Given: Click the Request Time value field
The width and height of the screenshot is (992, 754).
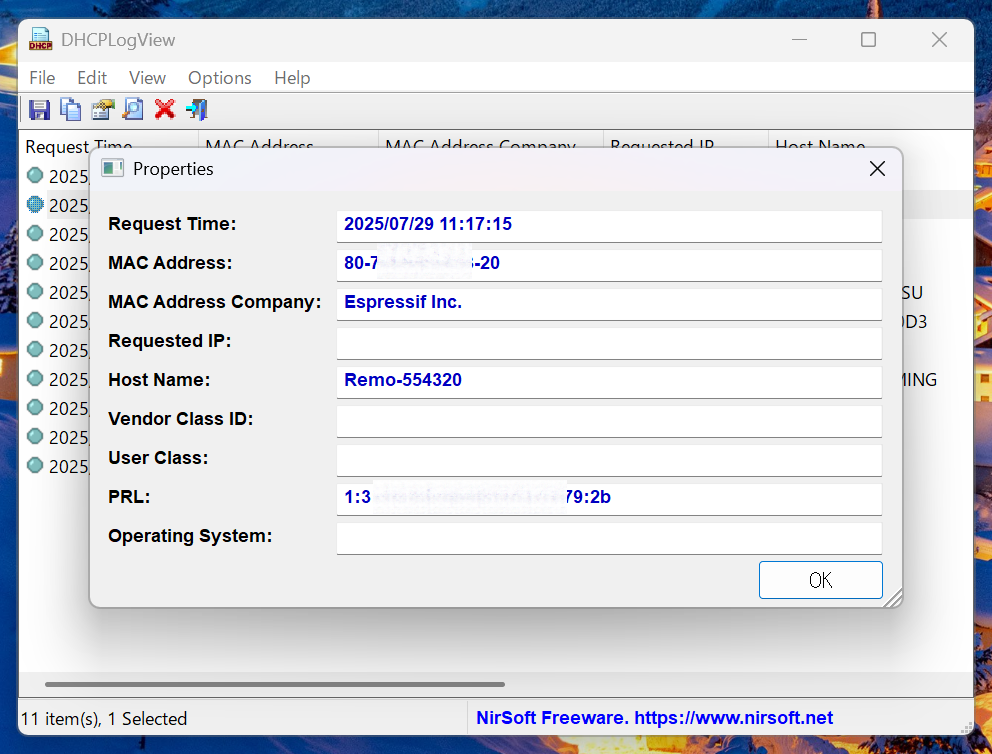Looking at the screenshot, I should pos(609,226).
